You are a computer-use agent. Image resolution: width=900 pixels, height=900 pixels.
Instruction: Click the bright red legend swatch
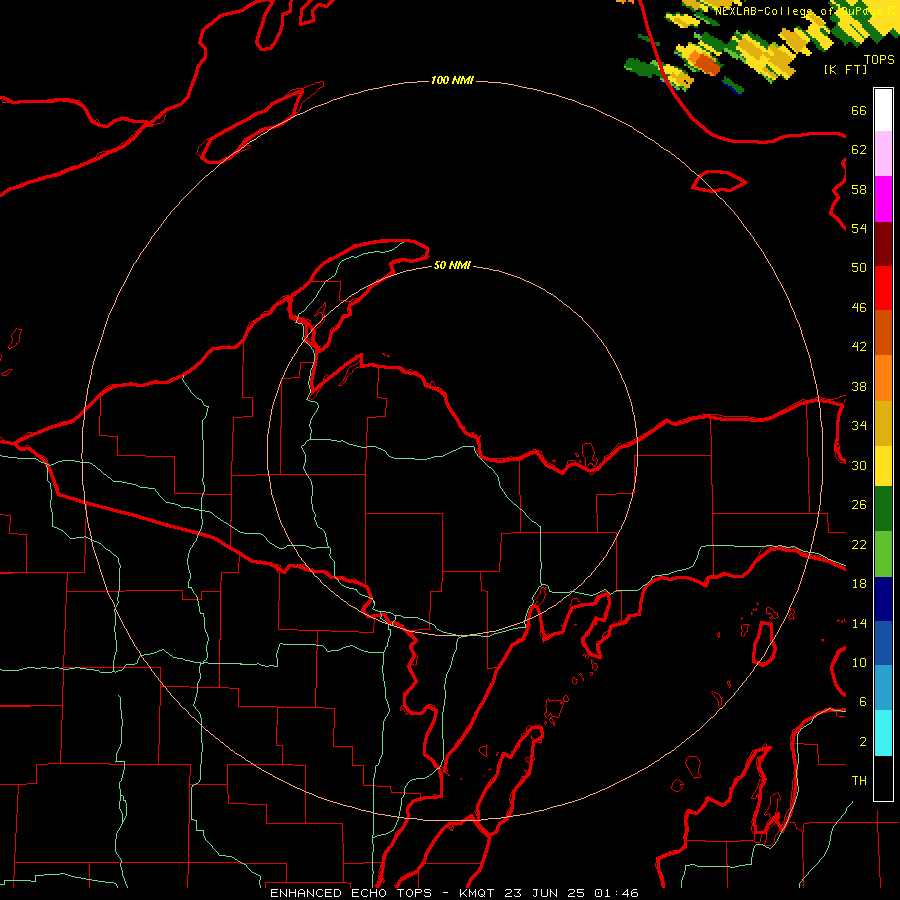883,288
